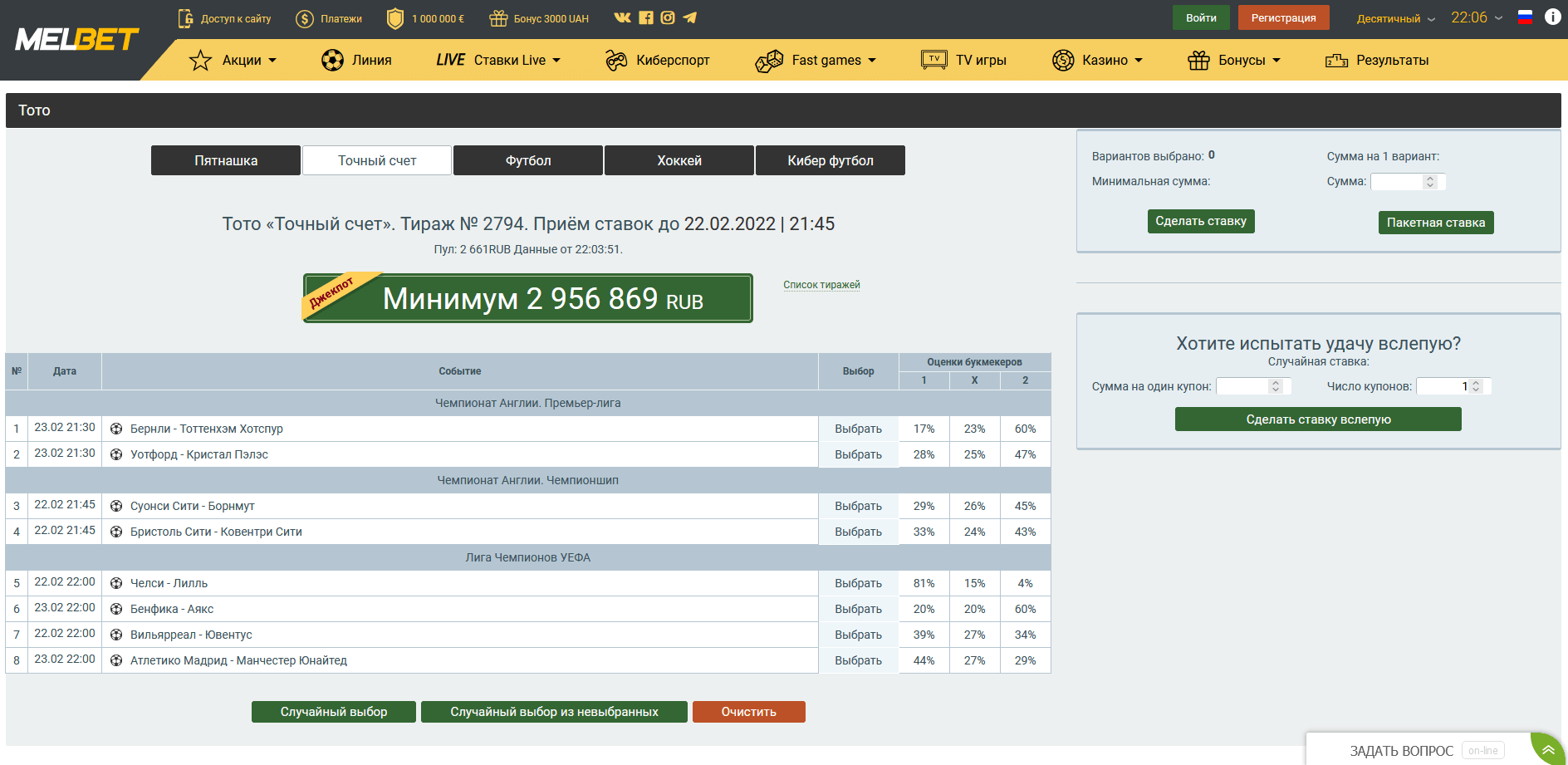The height and width of the screenshot is (765, 1568).
Task: Open the Линия menu item
Action: 356,60
